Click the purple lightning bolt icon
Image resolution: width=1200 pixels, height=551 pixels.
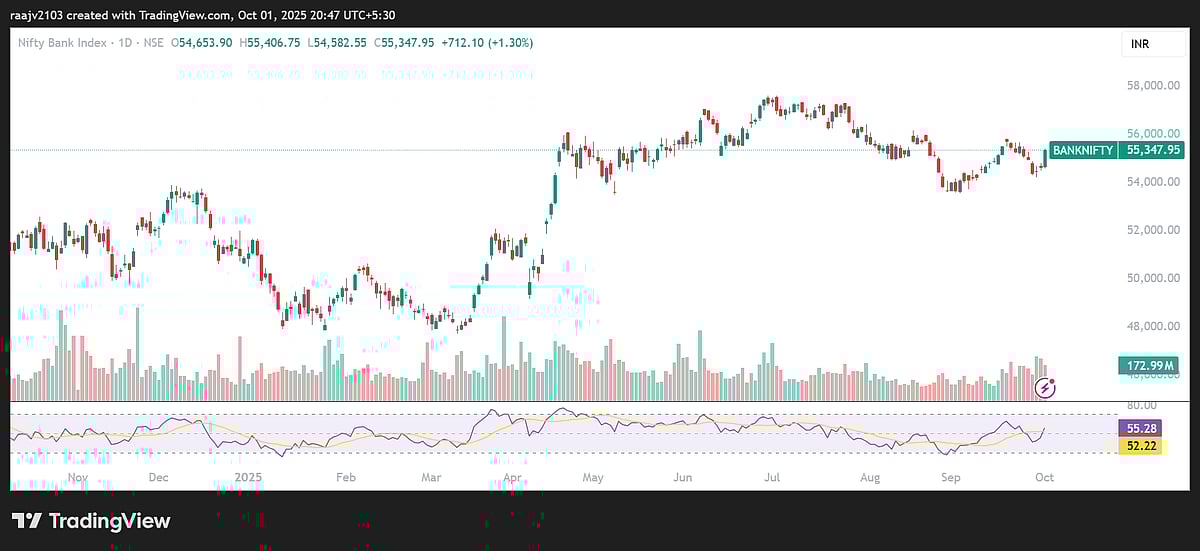click(x=1046, y=387)
